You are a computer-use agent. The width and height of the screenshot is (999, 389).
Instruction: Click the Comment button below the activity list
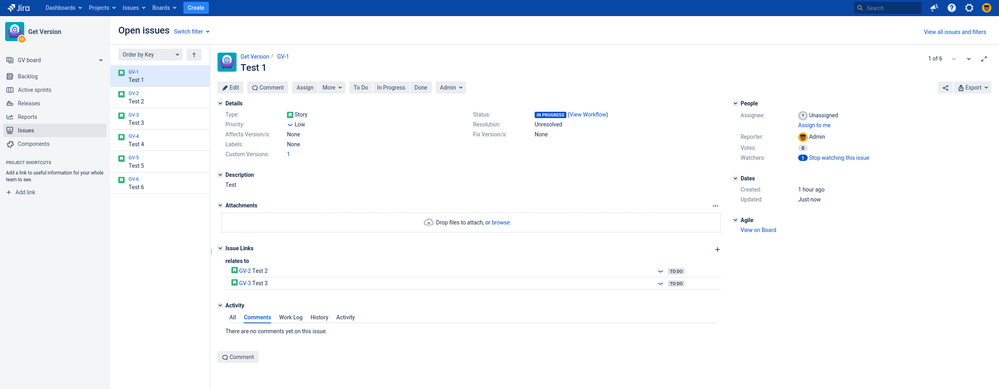238,357
